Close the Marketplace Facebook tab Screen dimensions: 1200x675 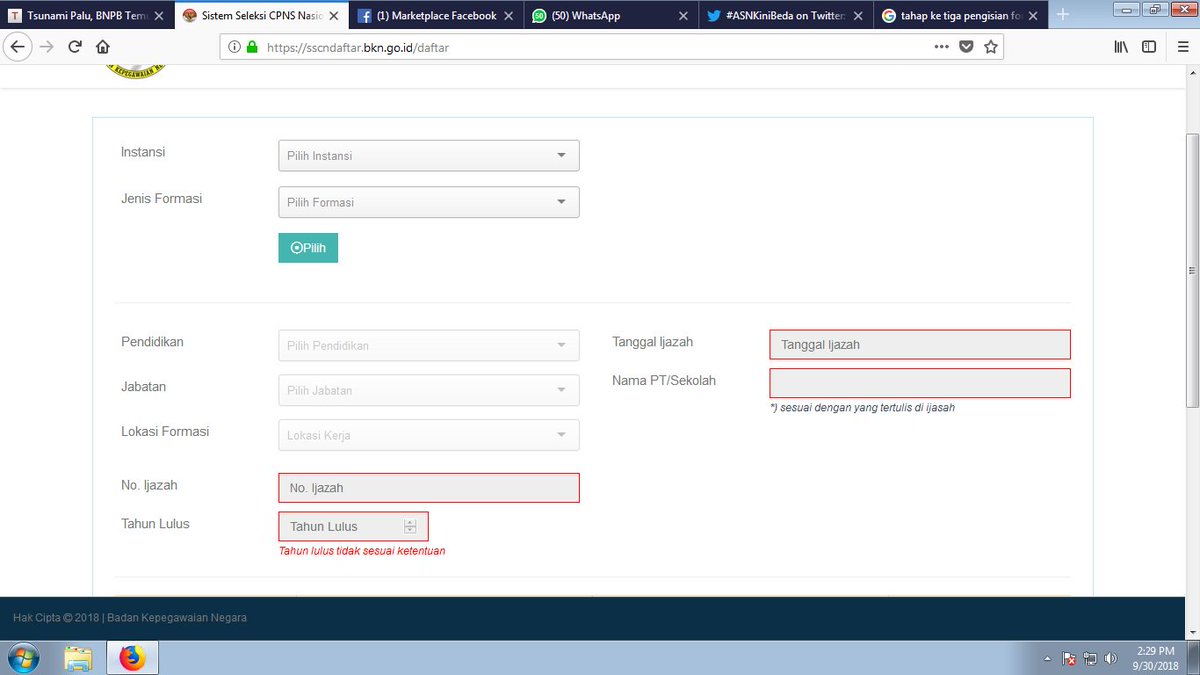(510, 16)
